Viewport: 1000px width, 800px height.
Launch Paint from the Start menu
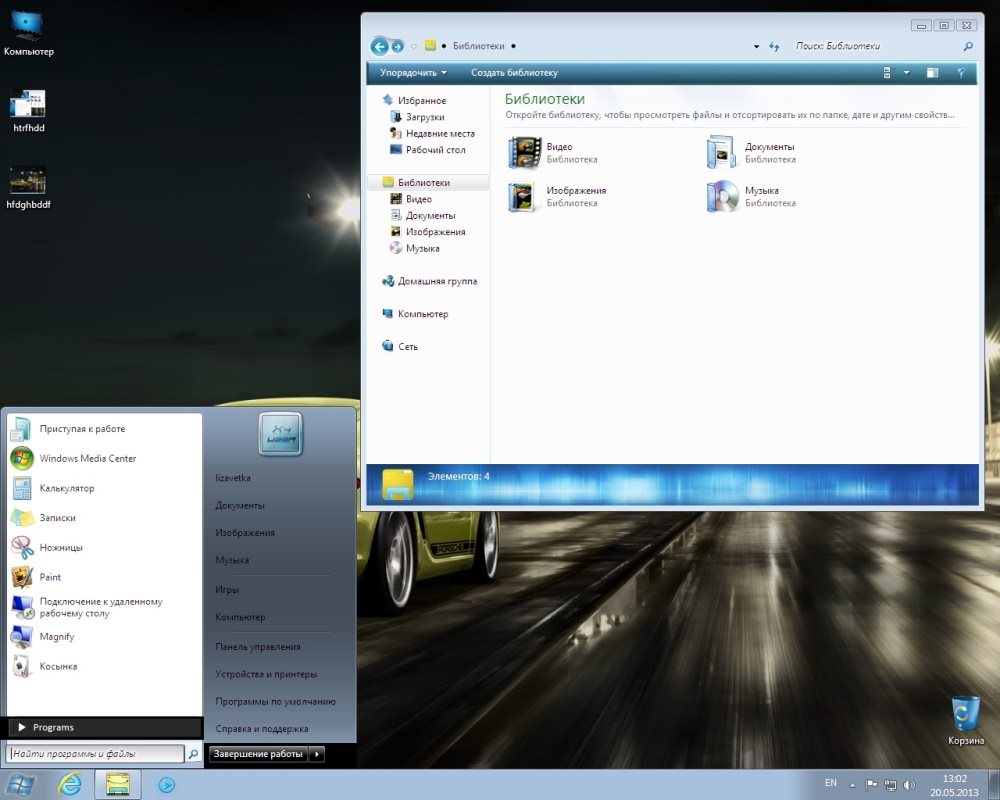pos(50,577)
